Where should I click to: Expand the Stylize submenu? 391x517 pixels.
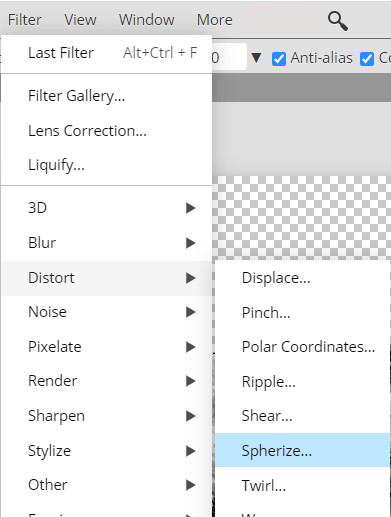[x=107, y=451]
